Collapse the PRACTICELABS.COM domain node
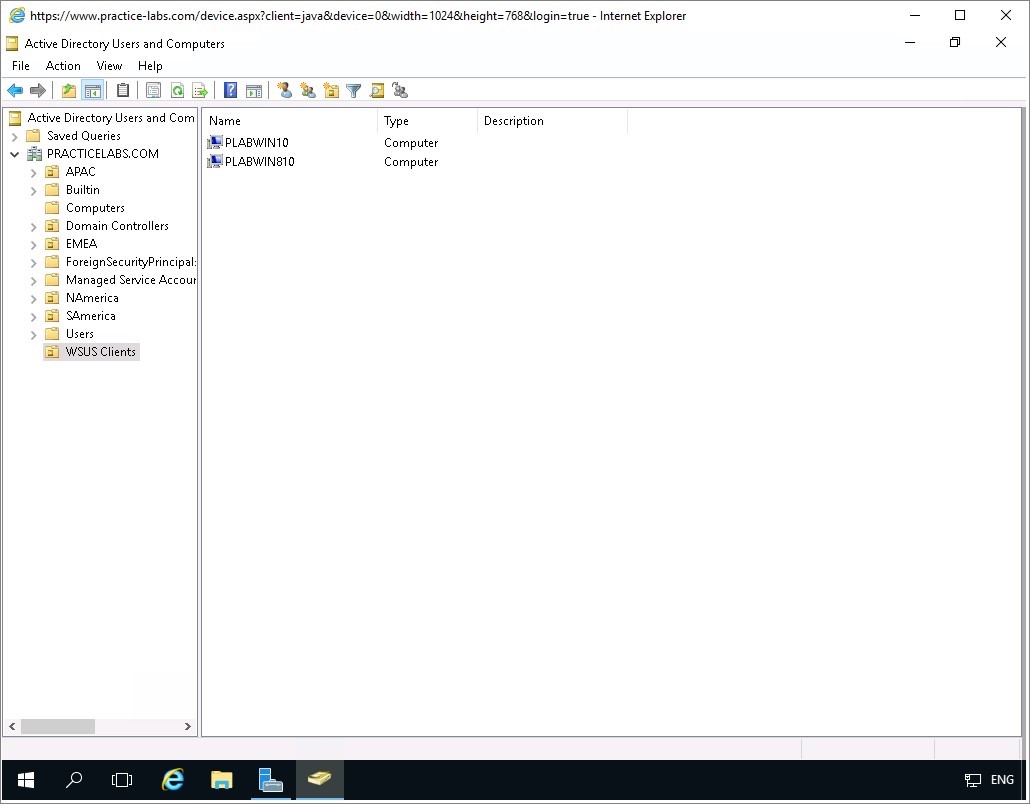 (x=15, y=154)
